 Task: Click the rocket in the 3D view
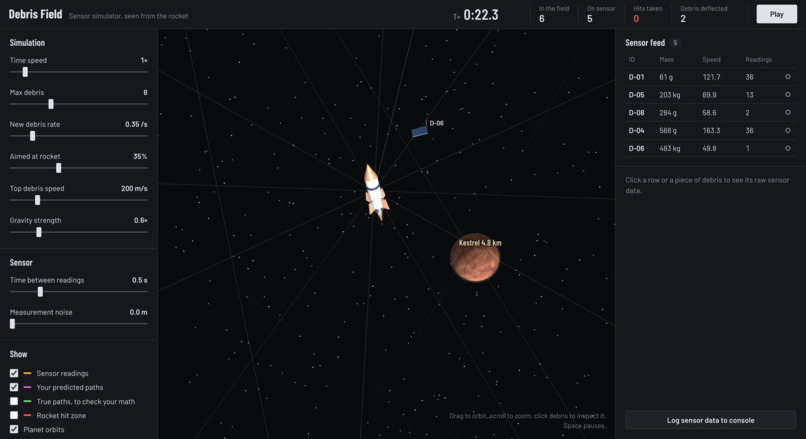point(375,193)
